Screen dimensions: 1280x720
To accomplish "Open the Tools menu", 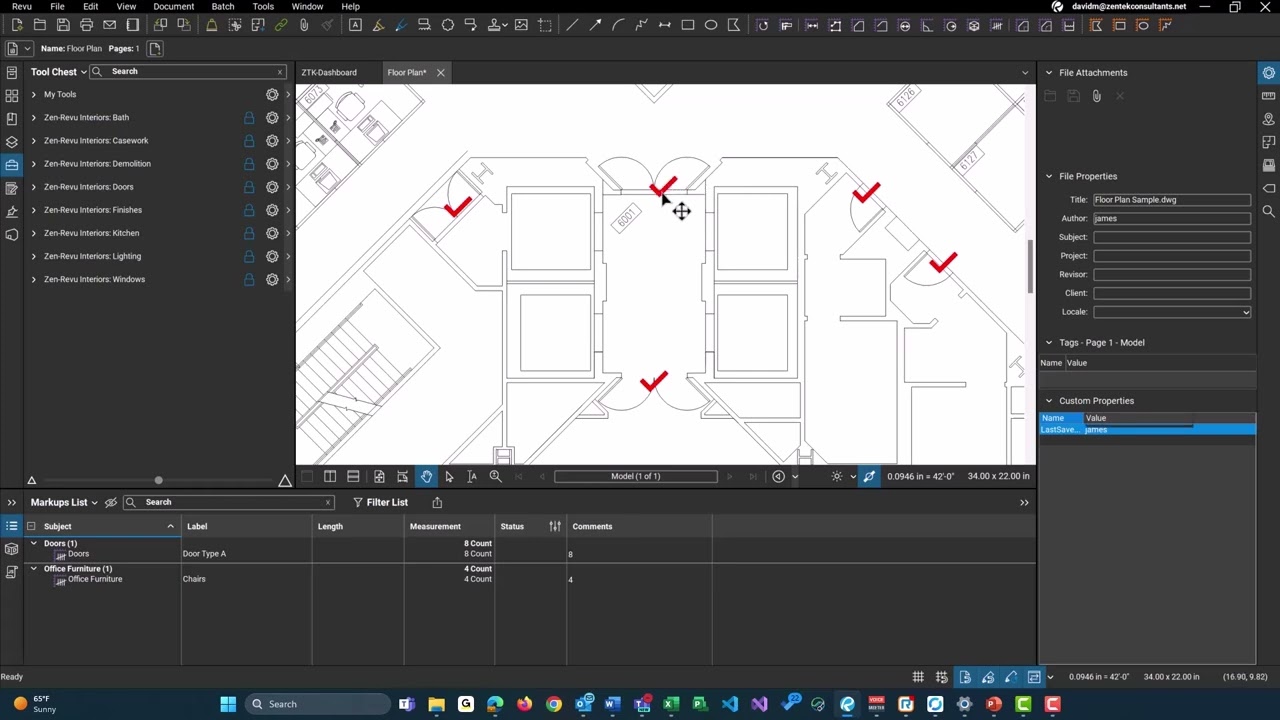I will click(263, 6).
